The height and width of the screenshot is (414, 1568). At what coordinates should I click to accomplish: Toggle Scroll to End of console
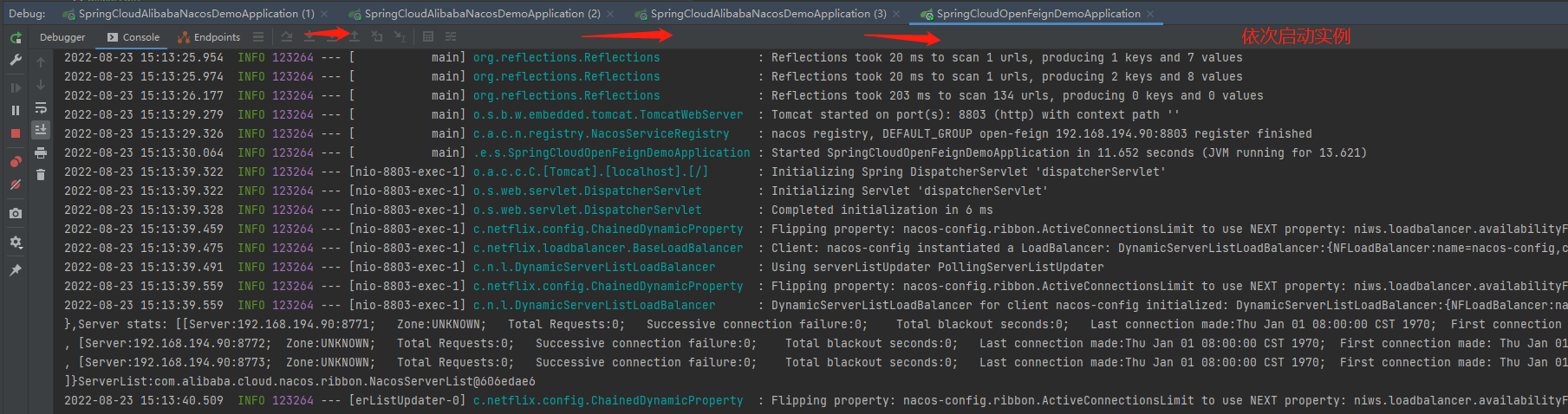(41, 129)
